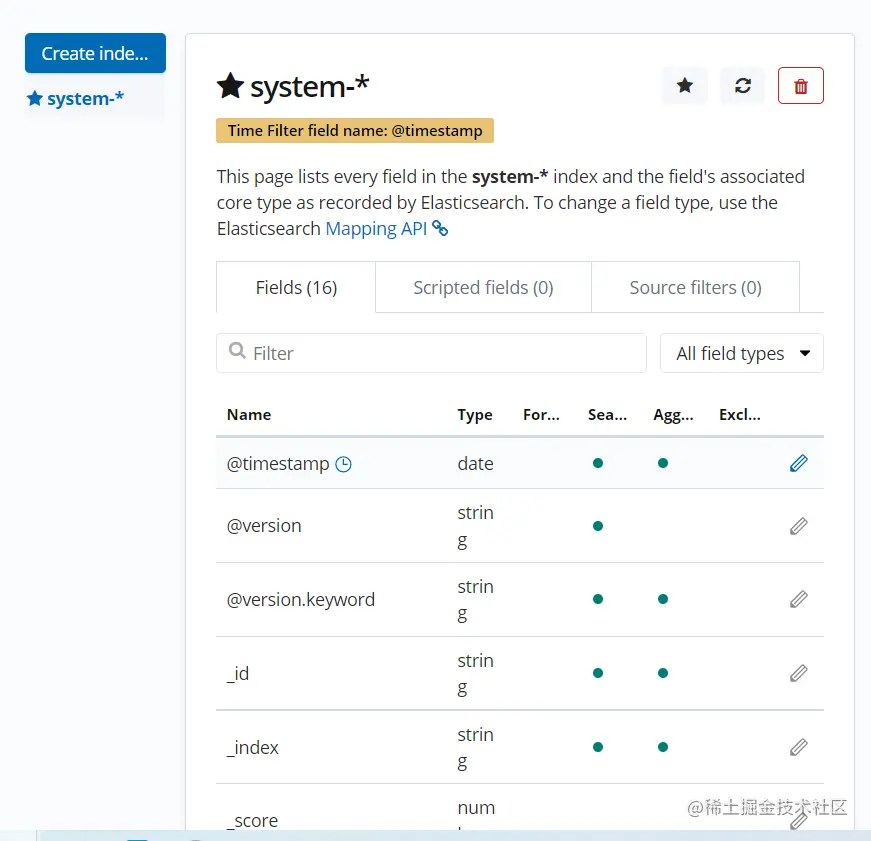Sort fields by Type column header
The height and width of the screenshot is (841, 871).
coord(475,415)
